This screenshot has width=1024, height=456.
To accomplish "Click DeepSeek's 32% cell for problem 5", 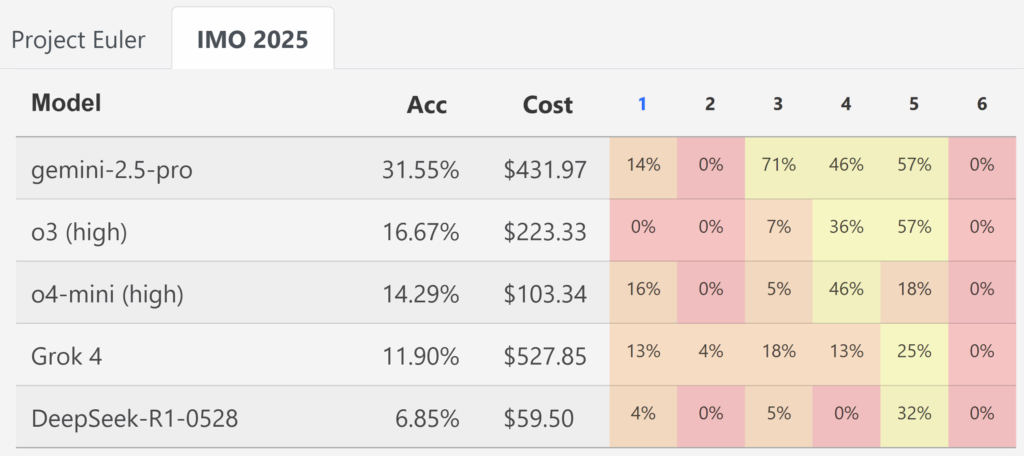I will pyautogui.click(x=914, y=414).
